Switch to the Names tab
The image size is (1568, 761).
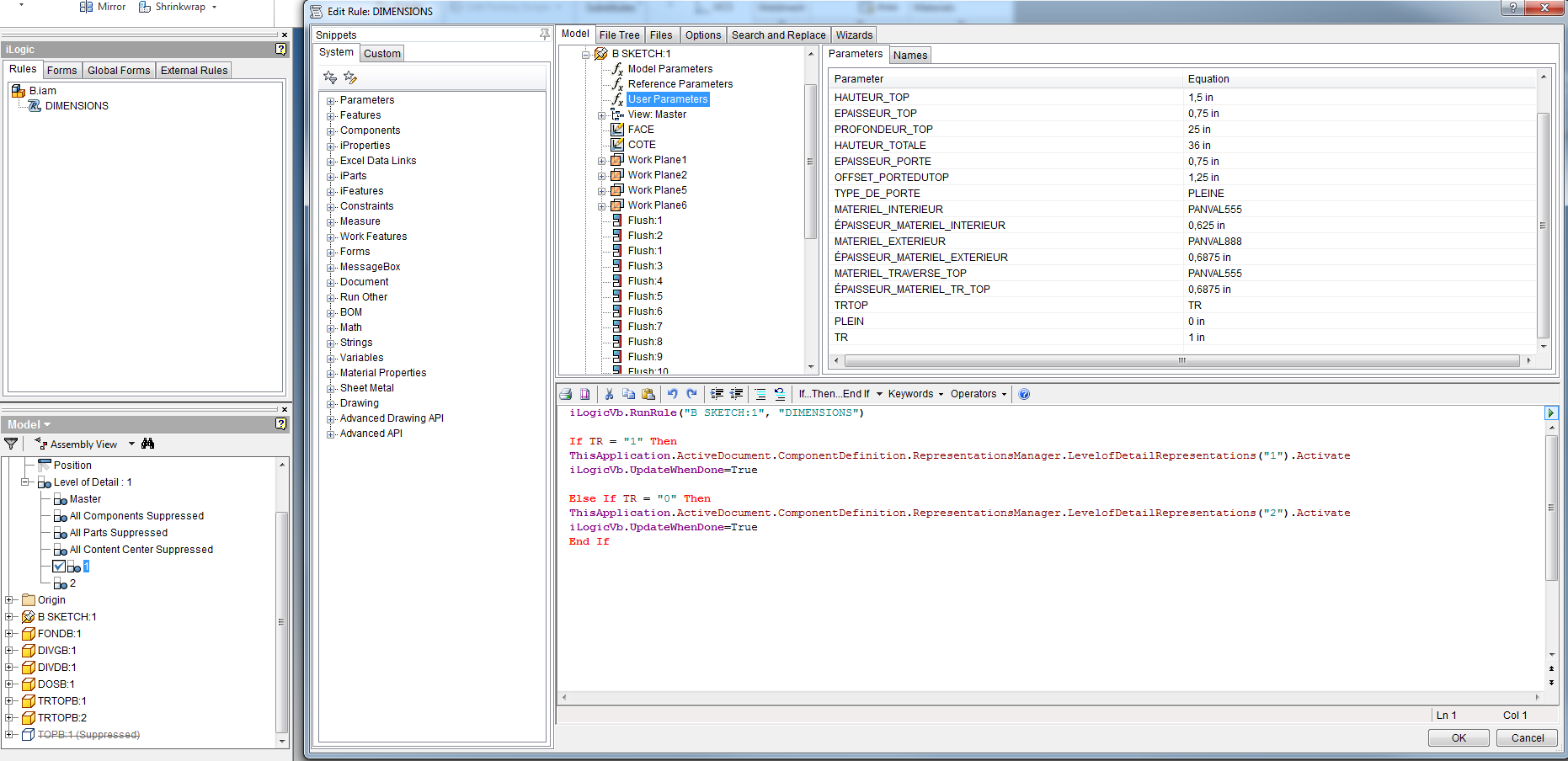[910, 55]
